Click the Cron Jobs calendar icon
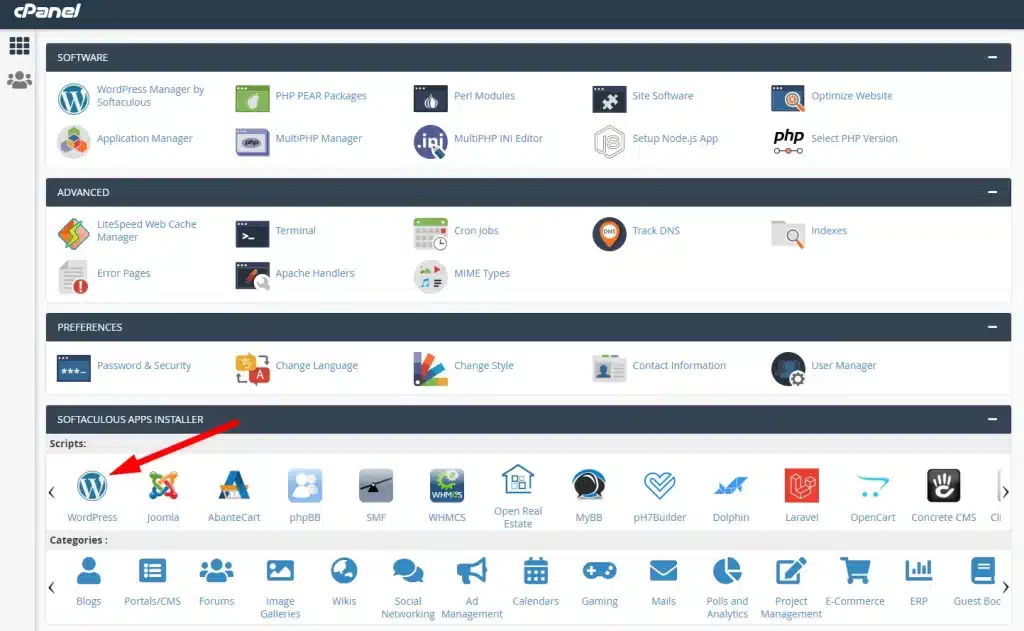 click(430, 232)
